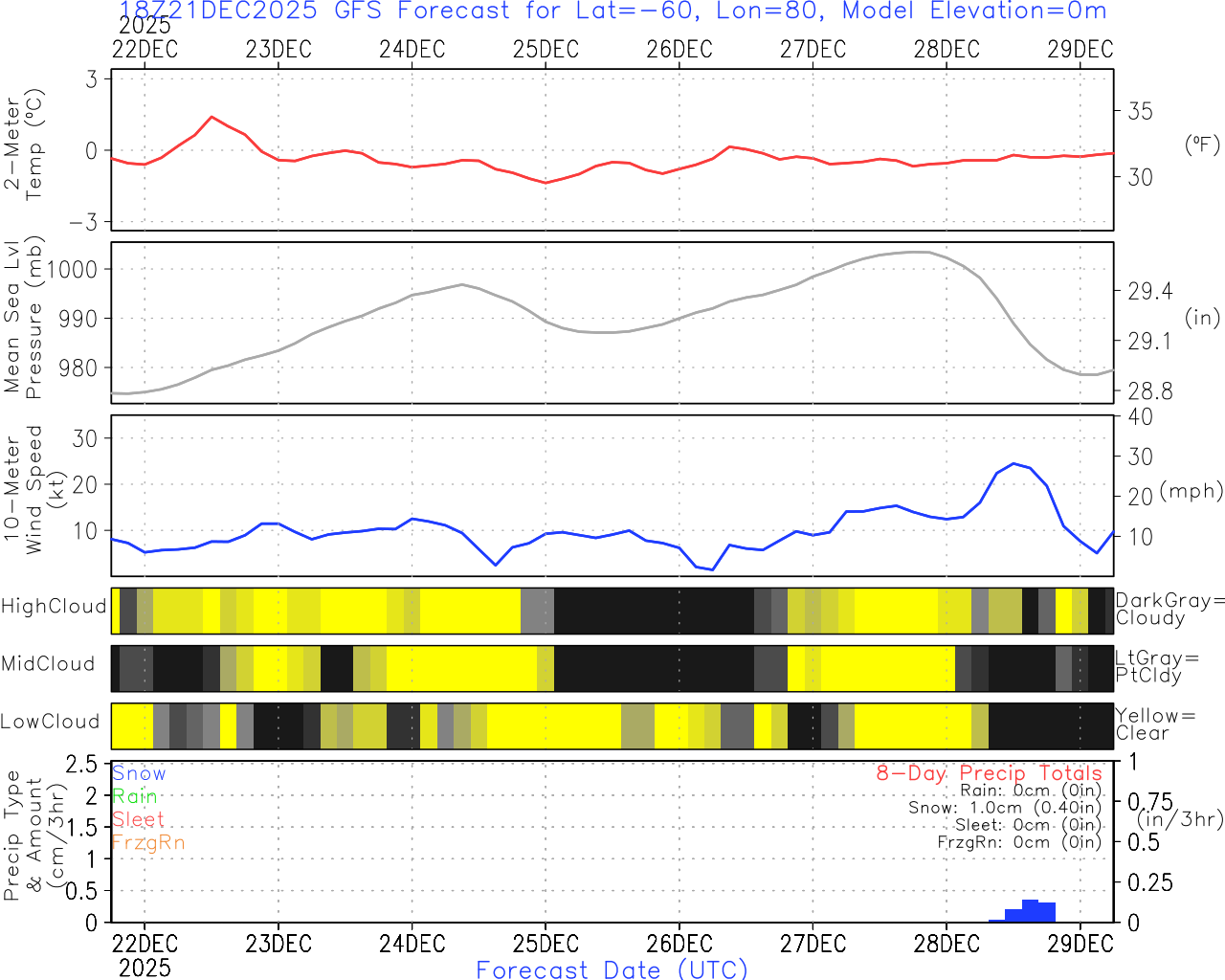
Task: Click the 8-Day Precip Totals heading
Action: (x=989, y=773)
